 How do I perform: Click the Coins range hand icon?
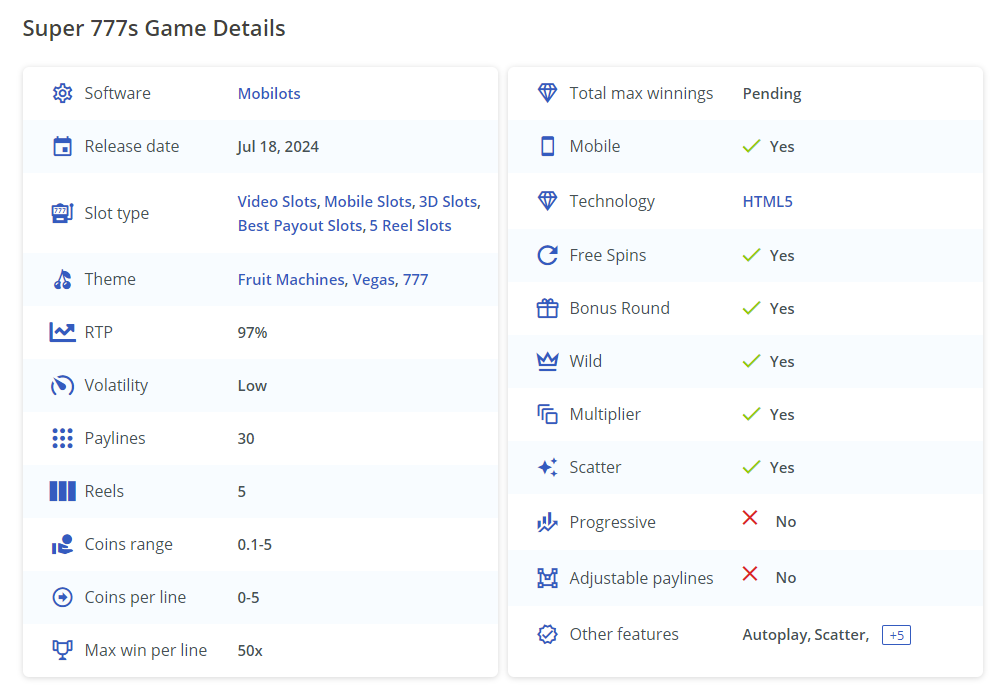point(62,545)
